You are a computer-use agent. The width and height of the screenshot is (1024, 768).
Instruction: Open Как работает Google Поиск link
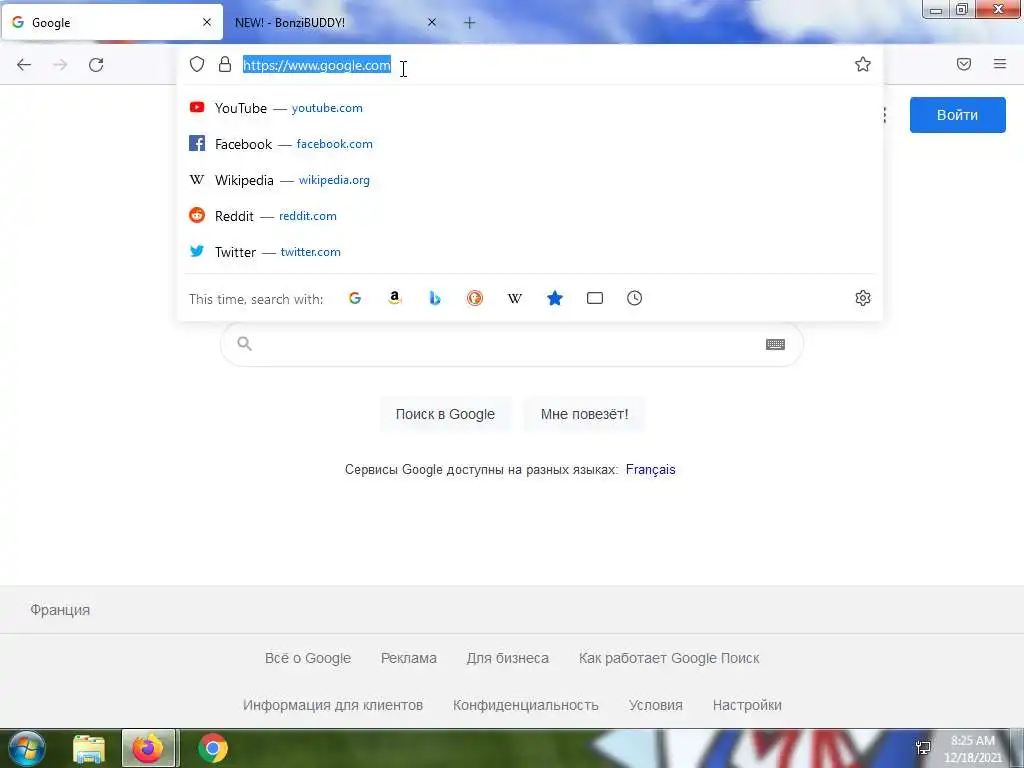(669, 658)
